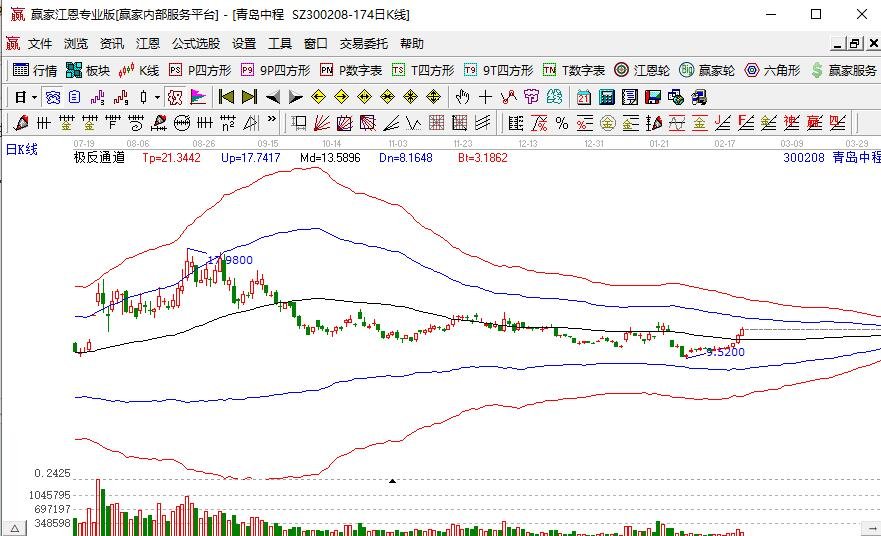Click the up-triangle button at bottom left
Viewport: 881px width, 536px height.
click(15, 529)
